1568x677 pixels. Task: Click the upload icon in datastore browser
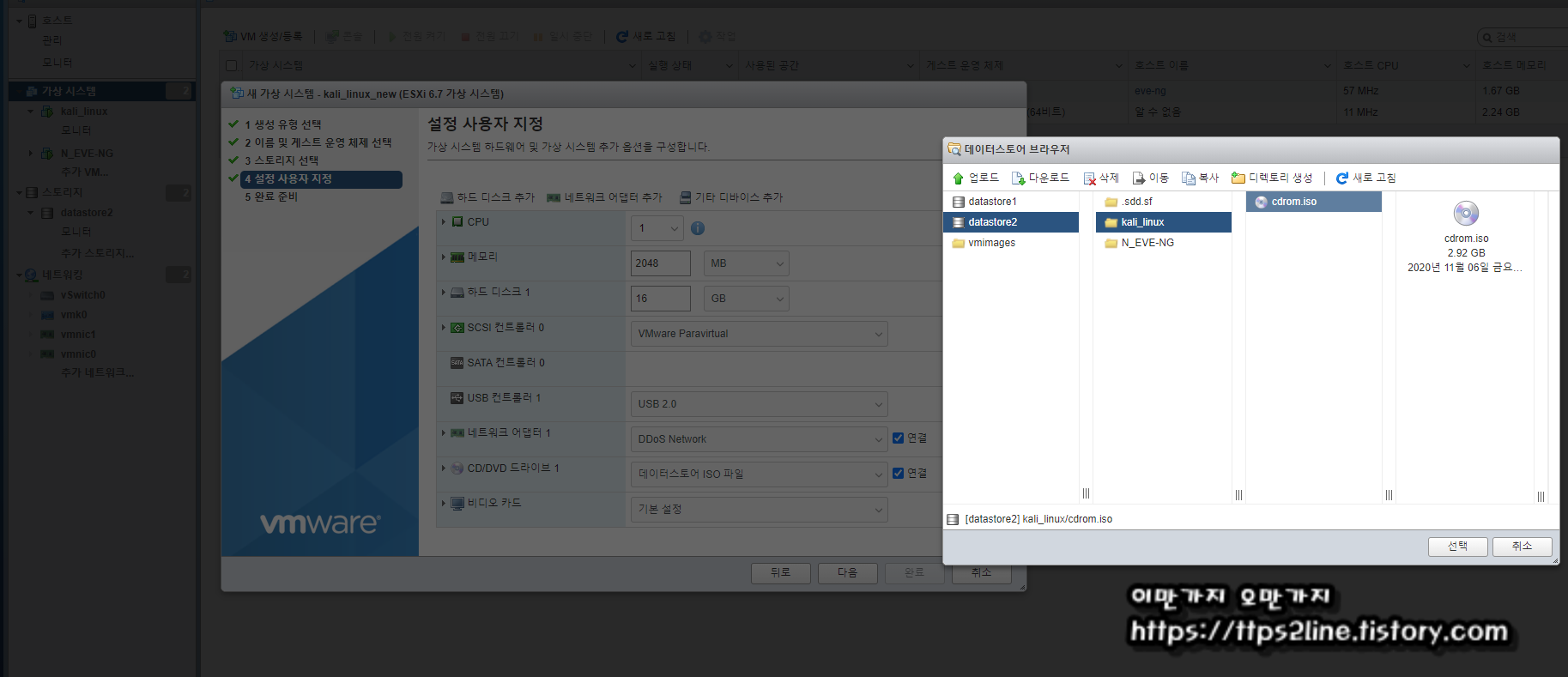pyautogui.click(x=958, y=178)
